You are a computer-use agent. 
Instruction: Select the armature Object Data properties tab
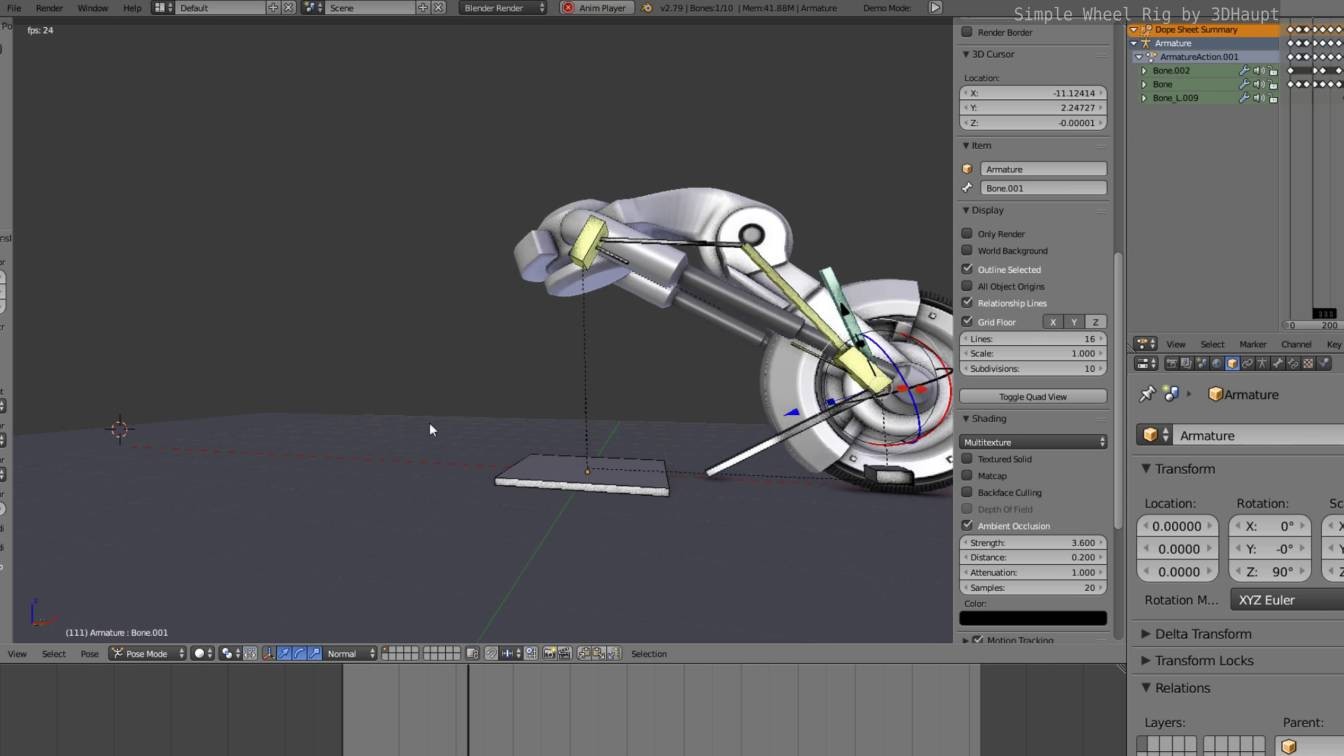[1262, 363]
